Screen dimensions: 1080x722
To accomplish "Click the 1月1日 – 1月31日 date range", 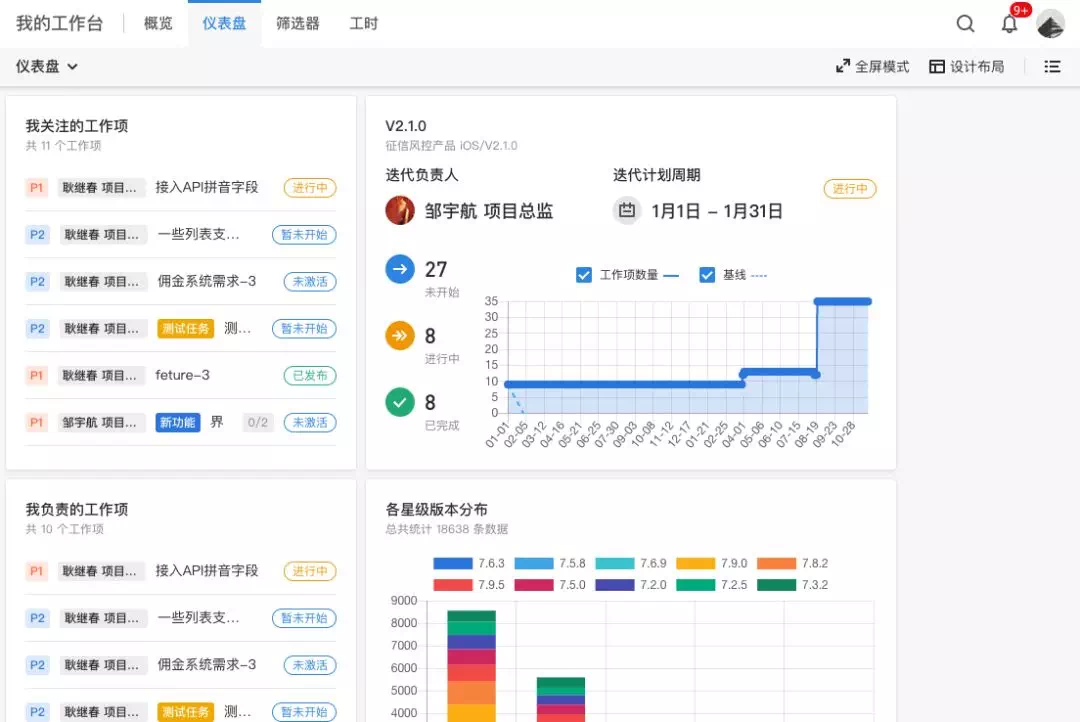I will click(x=717, y=211).
